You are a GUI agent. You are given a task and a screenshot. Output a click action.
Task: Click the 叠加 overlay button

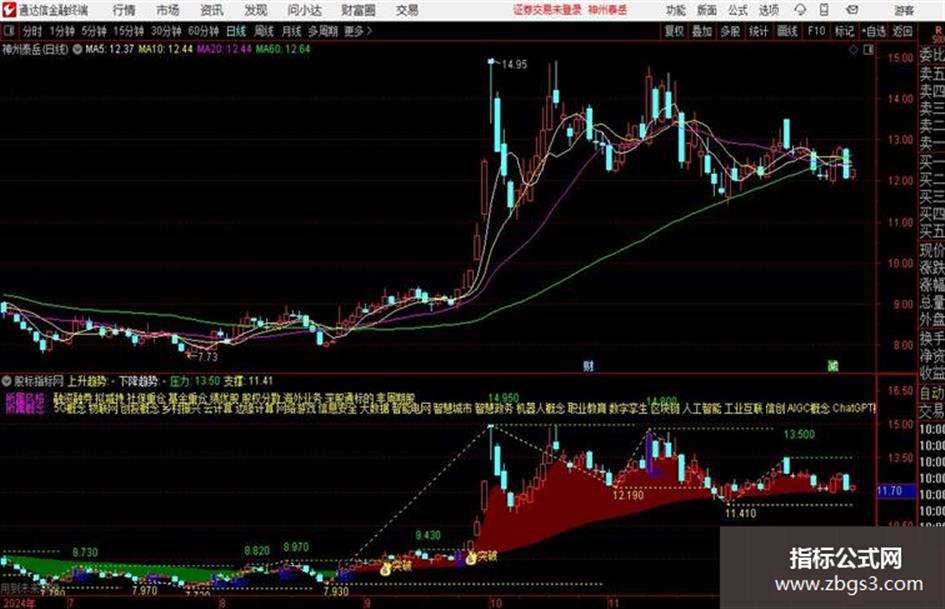pyautogui.click(x=702, y=31)
